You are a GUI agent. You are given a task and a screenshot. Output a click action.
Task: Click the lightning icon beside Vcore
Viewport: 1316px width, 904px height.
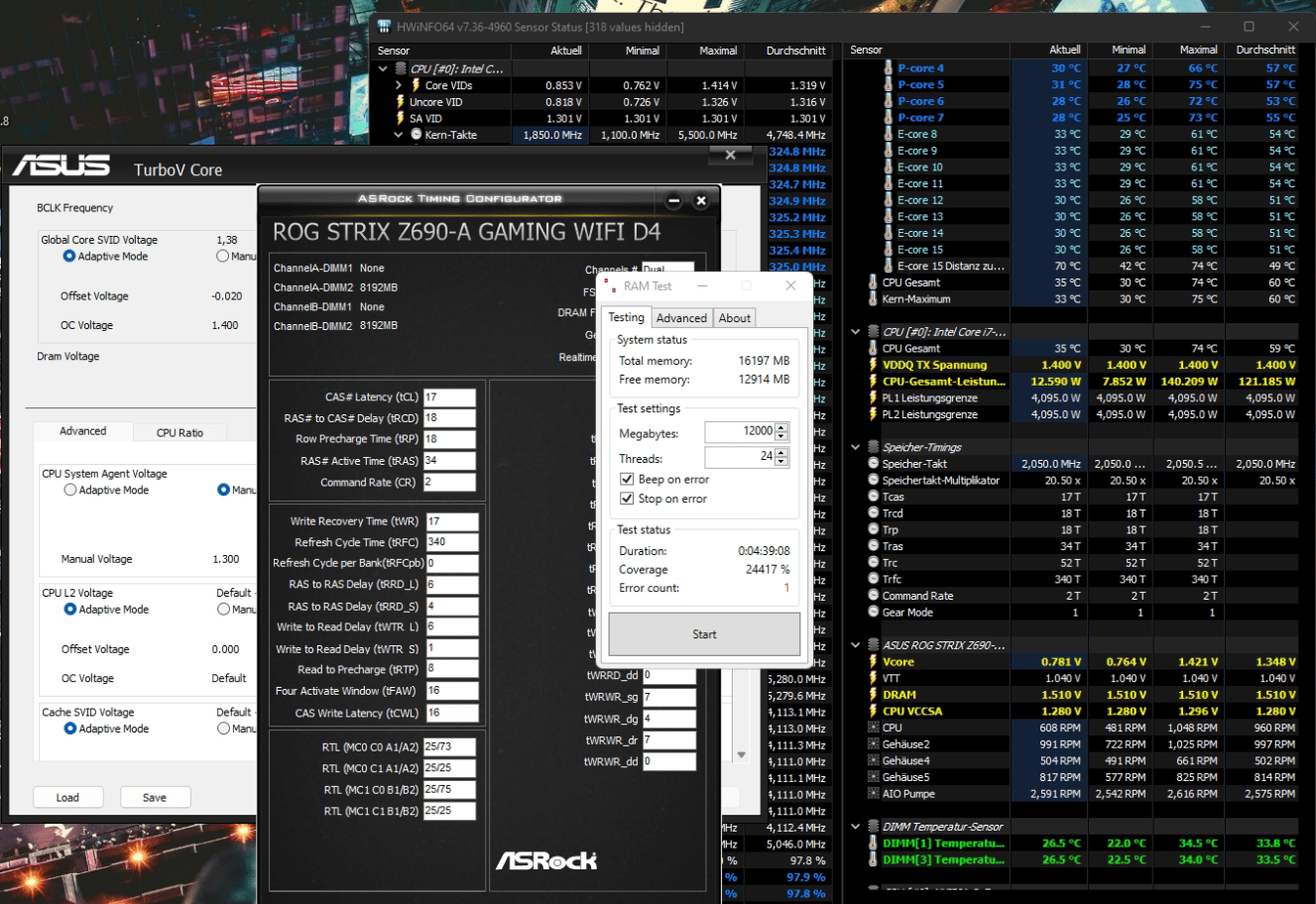tap(873, 662)
